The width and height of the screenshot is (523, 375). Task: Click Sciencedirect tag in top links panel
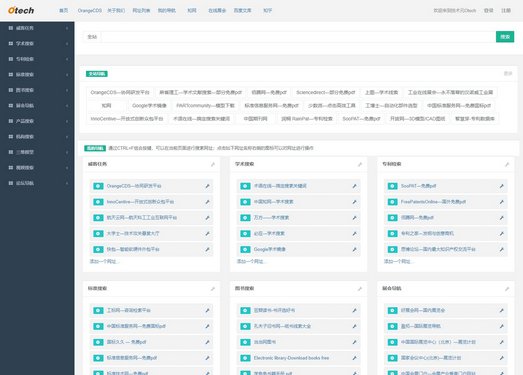[x=326, y=92]
